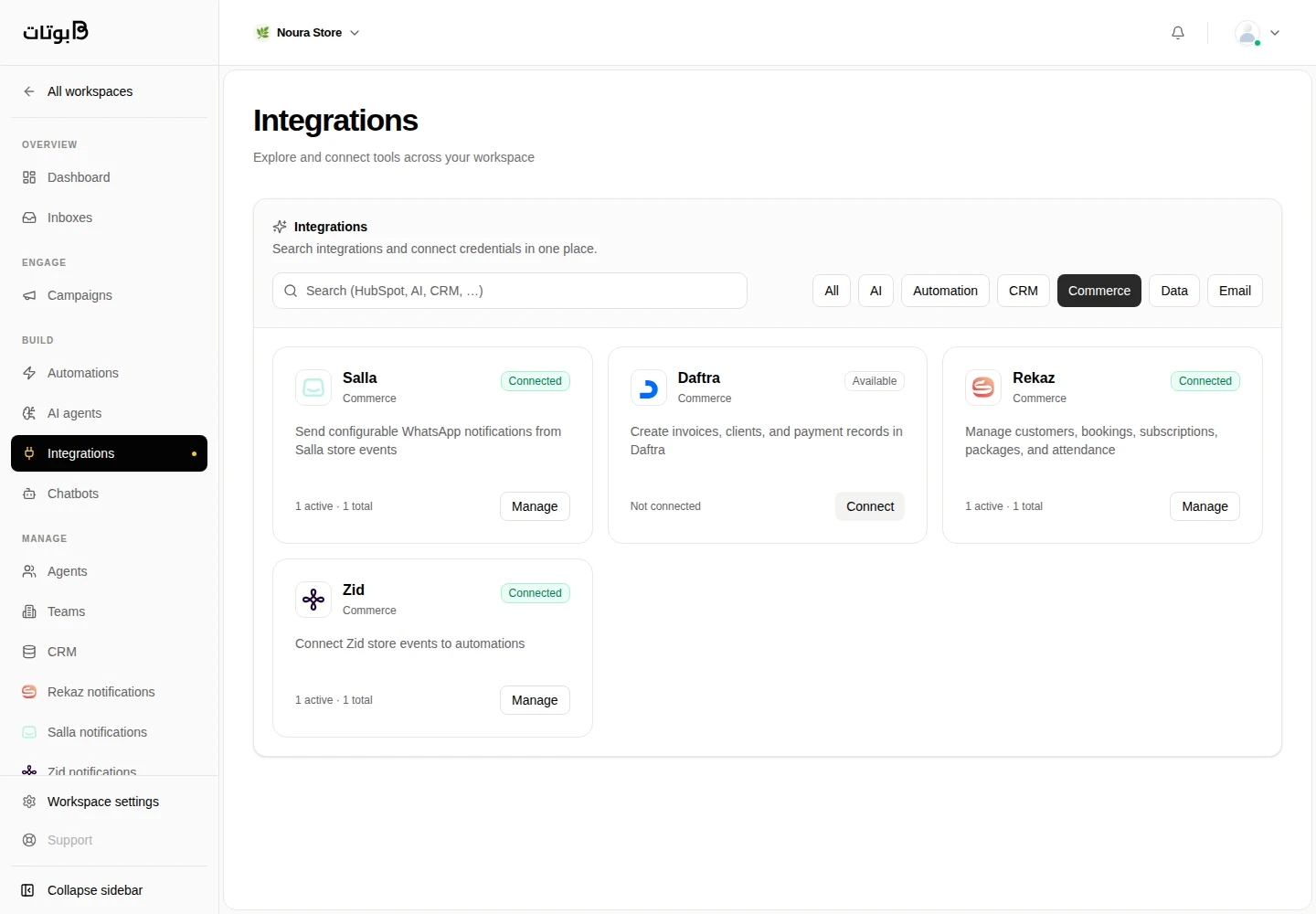
Task: Open the Inboxes page
Action: 109,218
